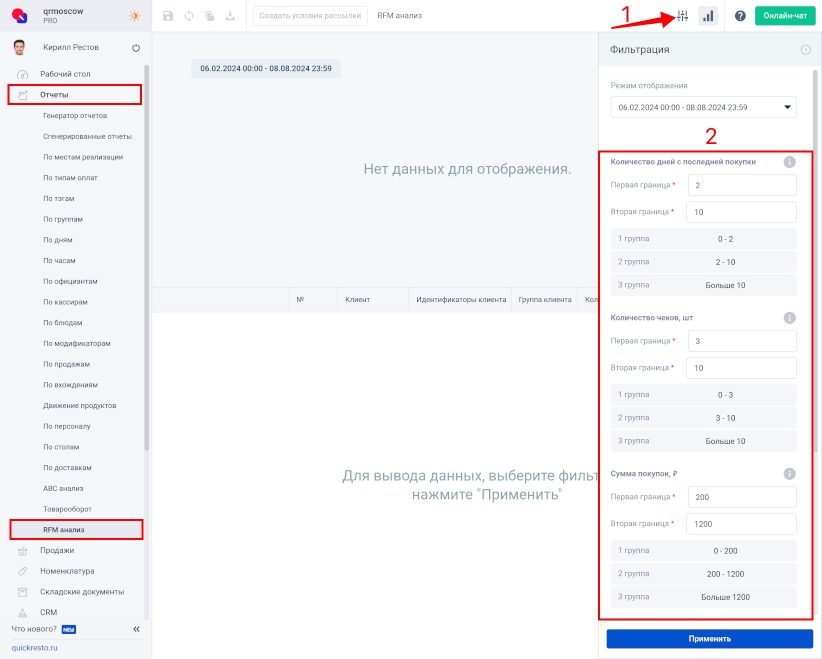Show info for Сумма покупок
822x659 pixels.
point(789,474)
